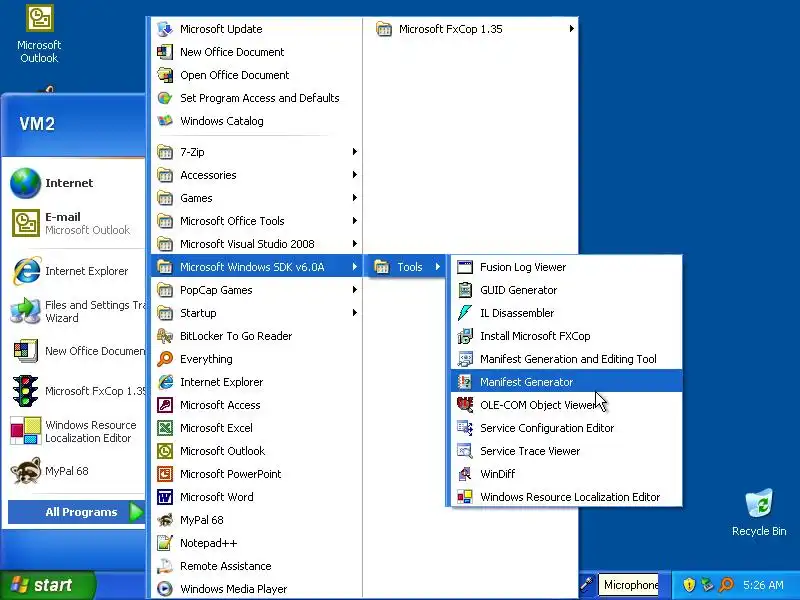
Task: Click Microphone language bar field
Action: pos(631,585)
